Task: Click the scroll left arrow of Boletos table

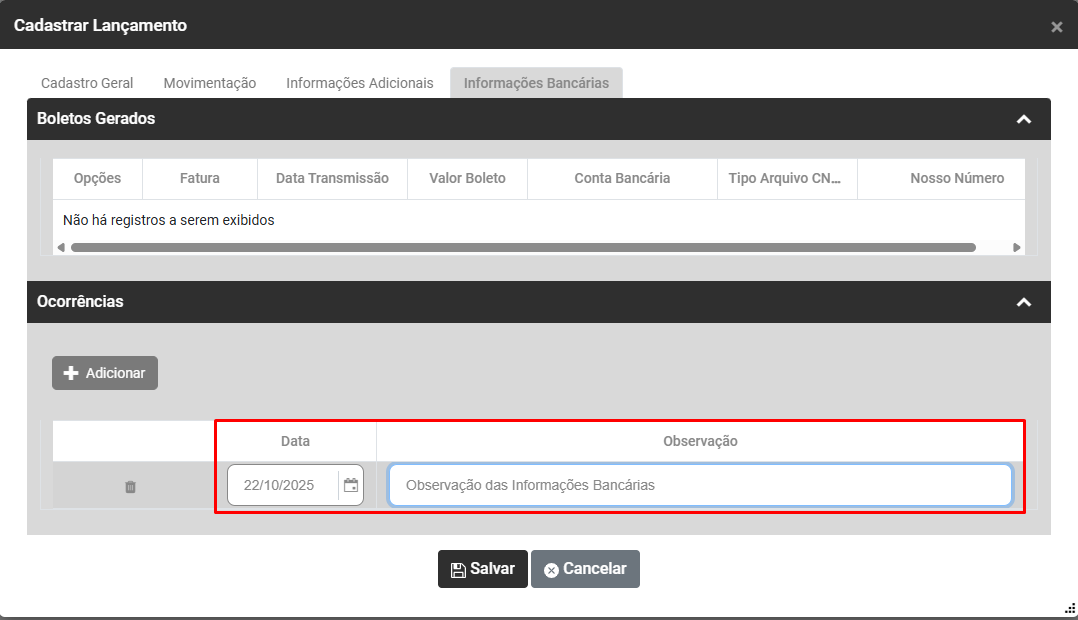Action: (x=61, y=247)
